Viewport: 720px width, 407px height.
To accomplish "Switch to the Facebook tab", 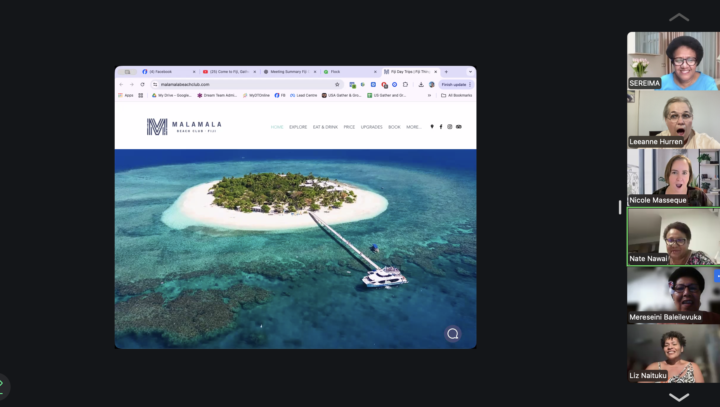I will coord(168,72).
